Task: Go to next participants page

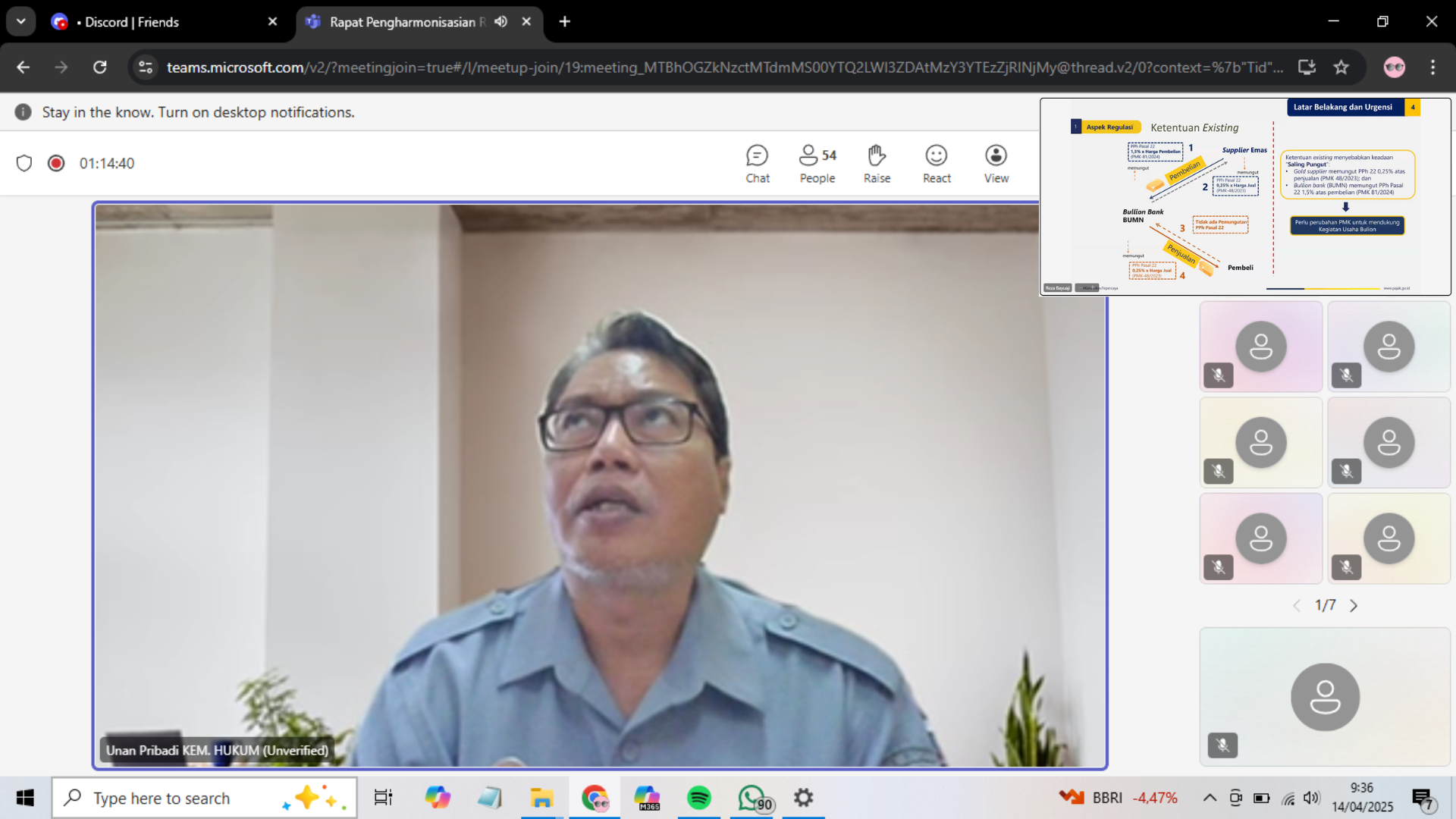Action: click(x=1354, y=605)
